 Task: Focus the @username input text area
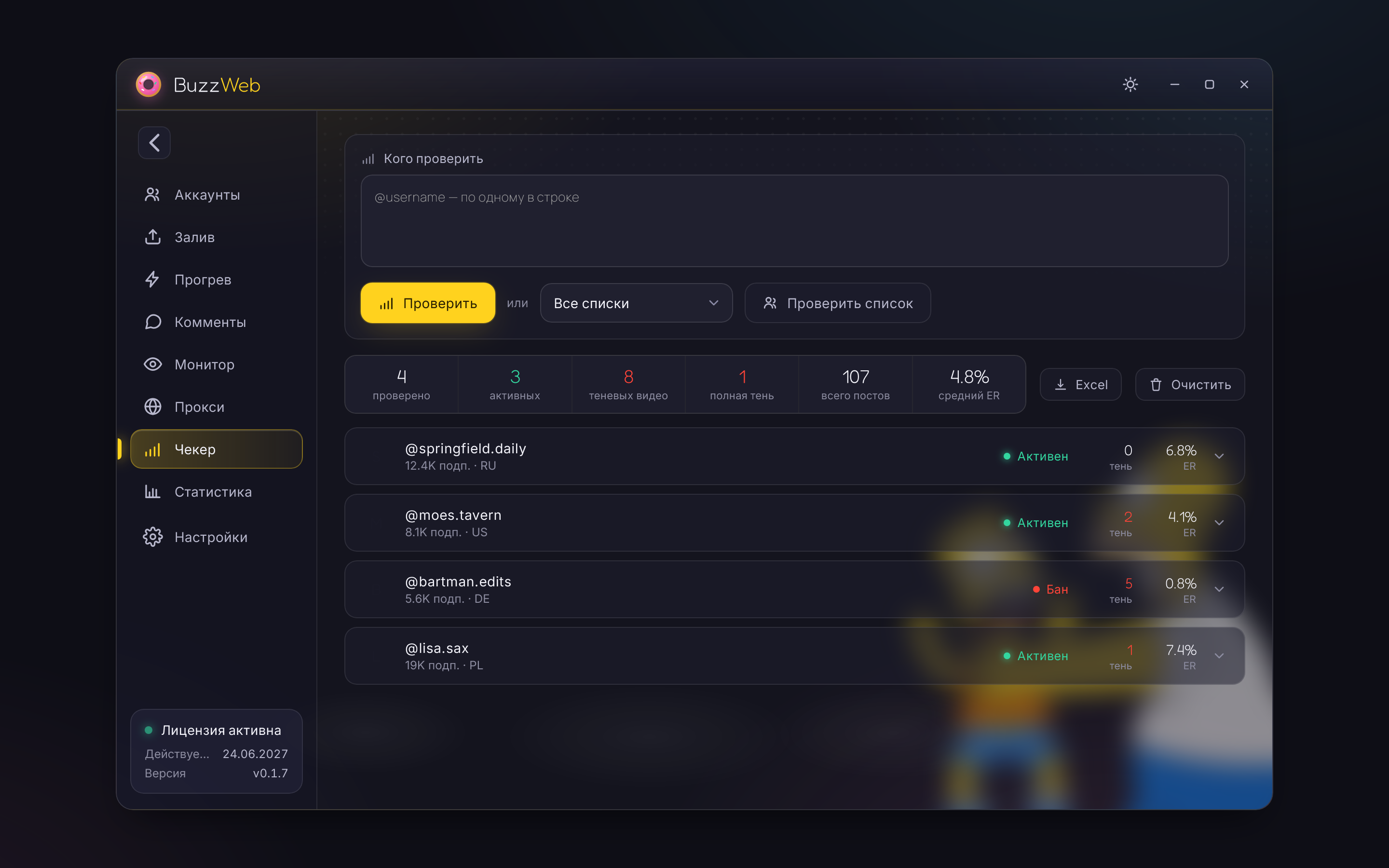click(x=794, y=221)
